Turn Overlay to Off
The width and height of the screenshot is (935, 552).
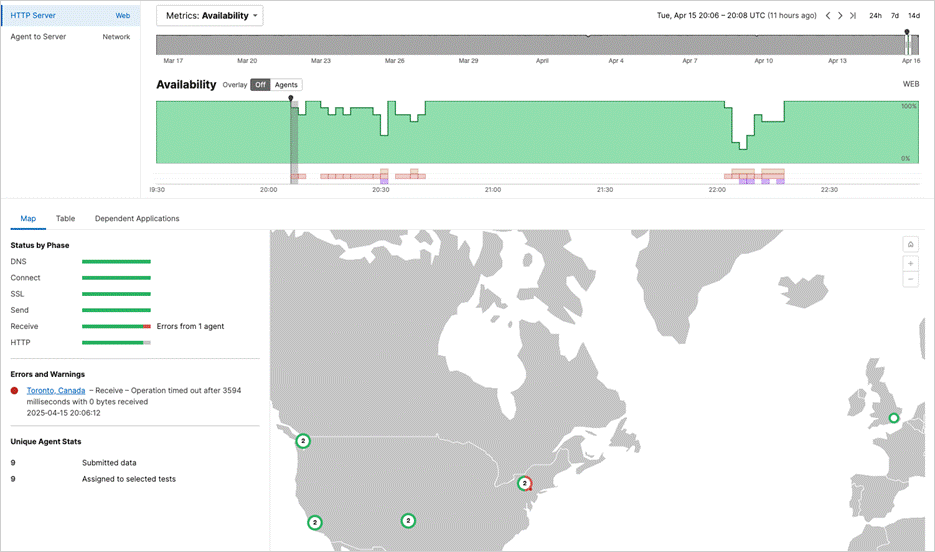[260, 85]
